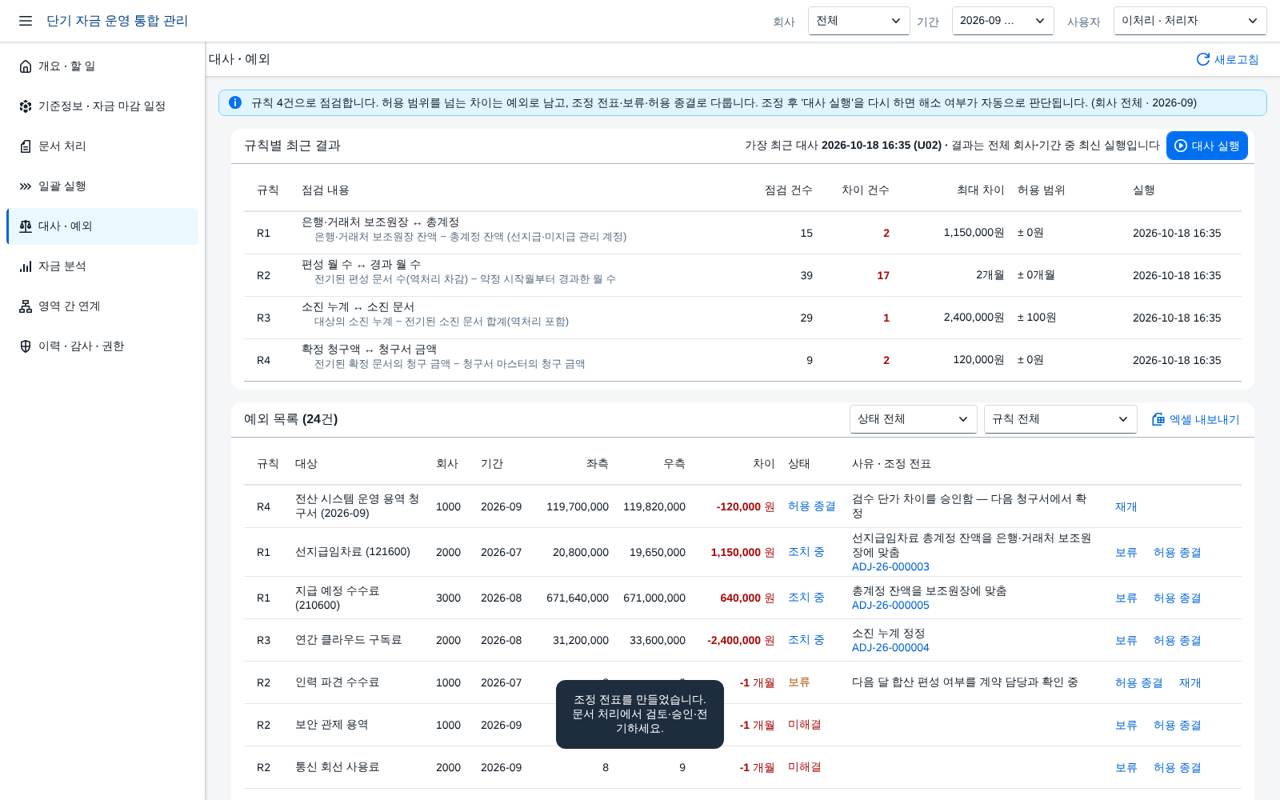Open adjustment voucher link ADJ-26-000003
The width and height of the screenshot is (1280, 800).
[x=890, y=567]
